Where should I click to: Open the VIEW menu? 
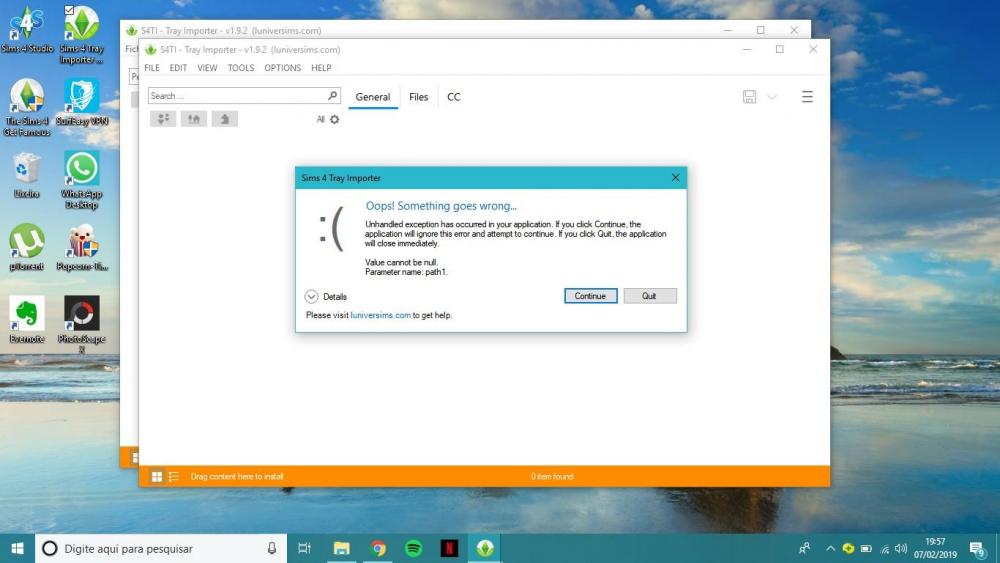tap(207, 68)
